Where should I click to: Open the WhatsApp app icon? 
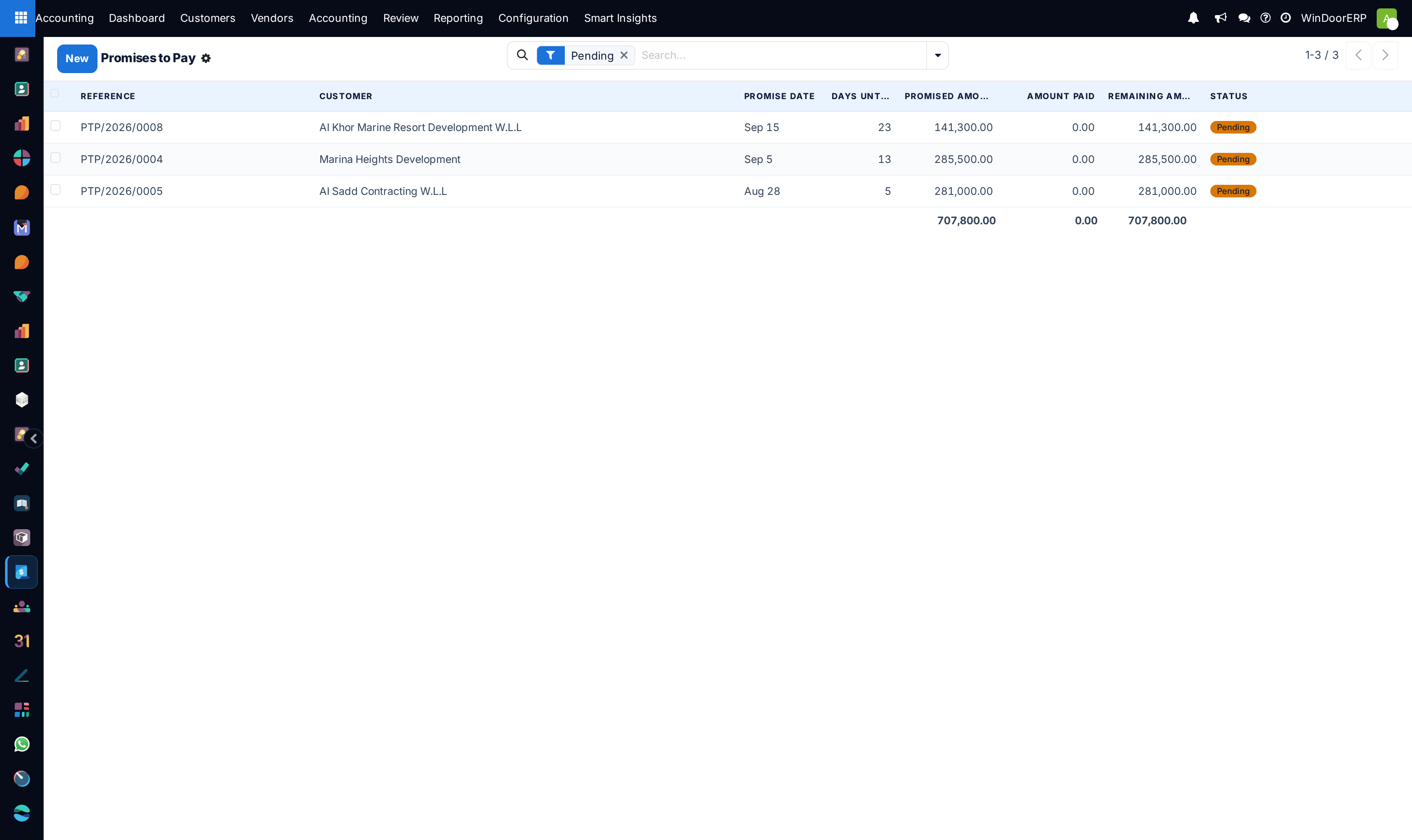pos(21,744)
